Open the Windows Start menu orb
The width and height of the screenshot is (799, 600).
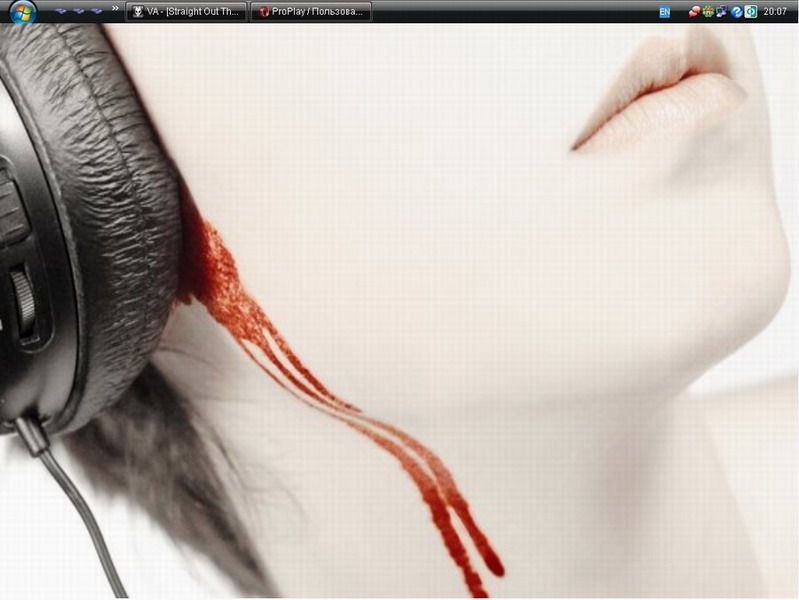(21, 11)
